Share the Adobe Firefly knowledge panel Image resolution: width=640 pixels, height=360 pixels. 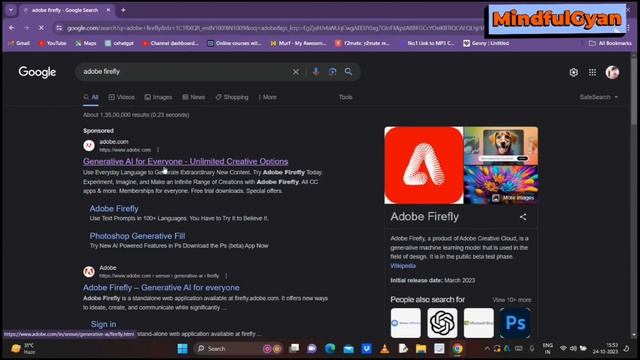pos(523,217)
